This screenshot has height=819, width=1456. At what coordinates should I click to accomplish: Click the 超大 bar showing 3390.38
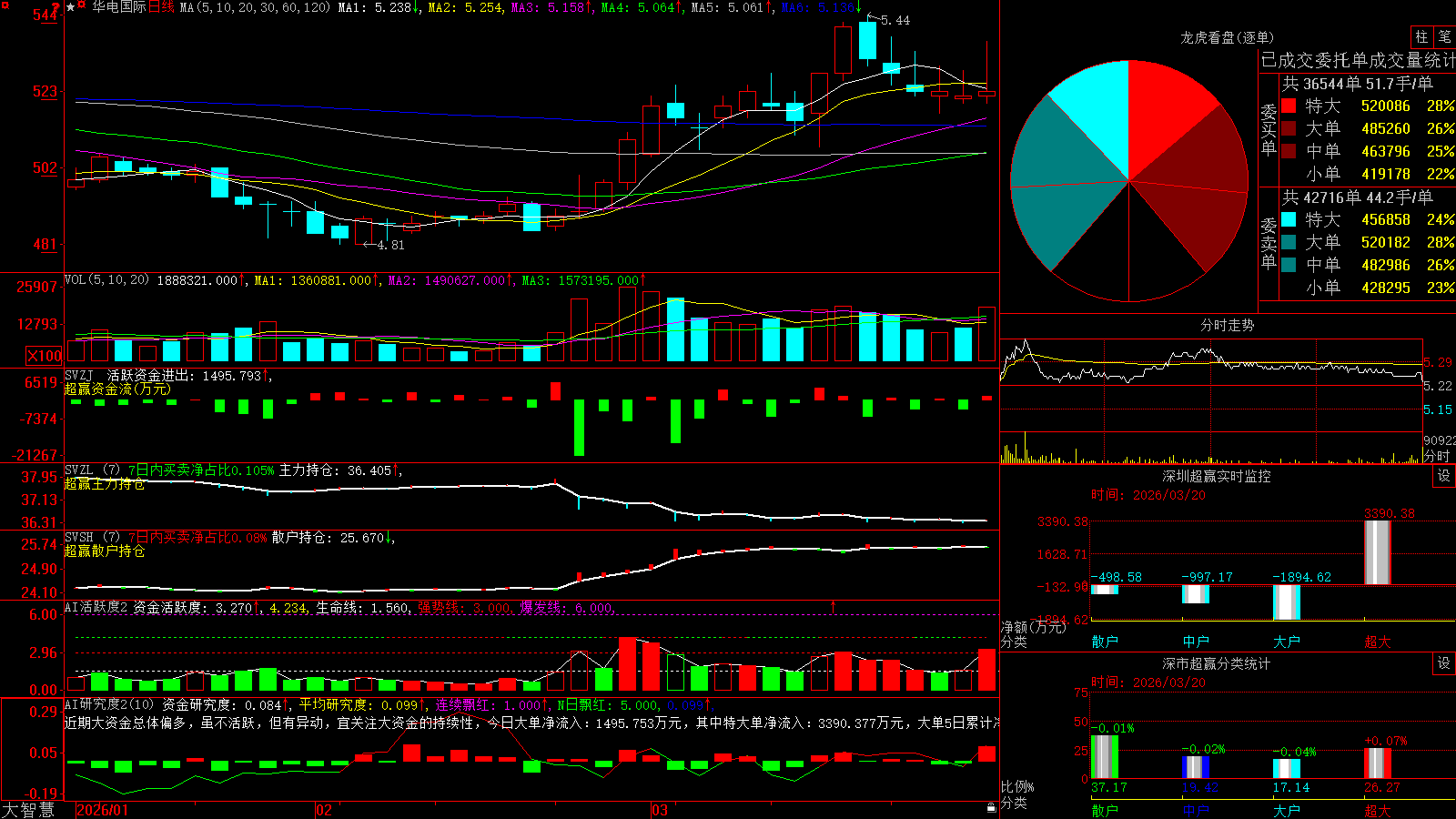pyautogui.click(x=1378, y=552)
